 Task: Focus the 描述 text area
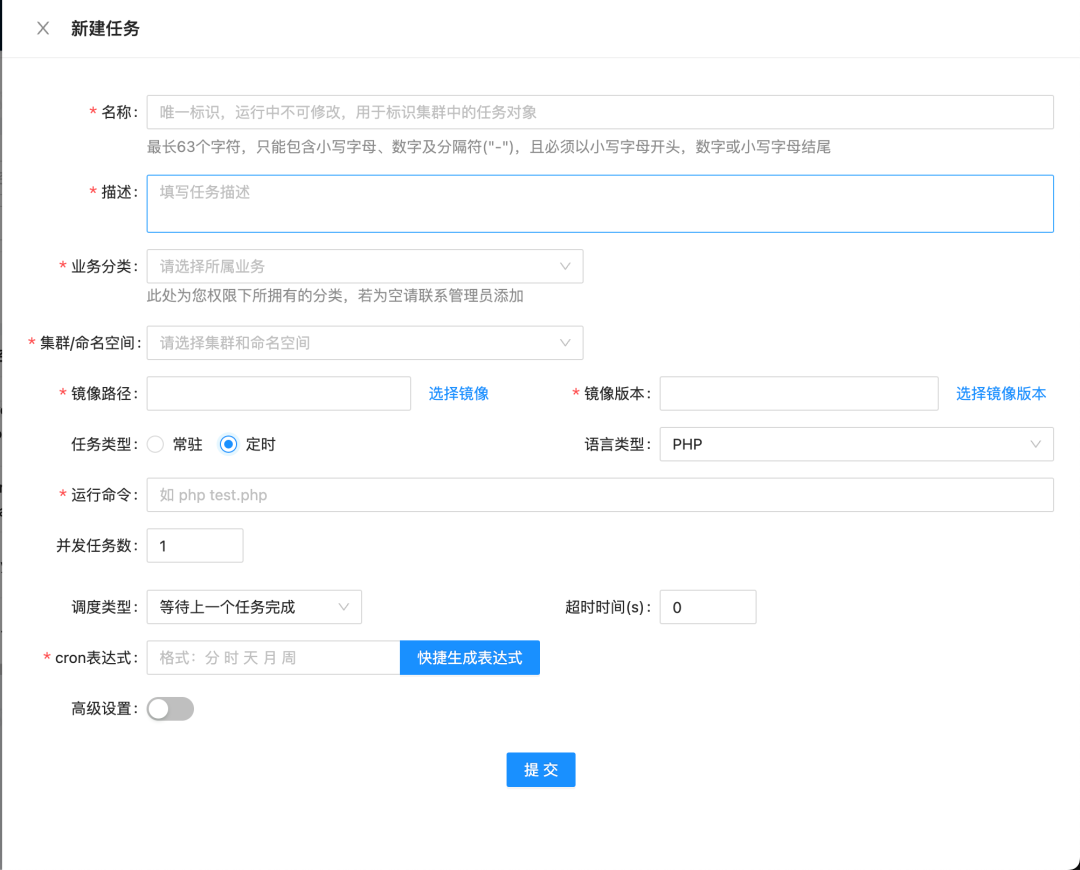click(x=600, y=204)
